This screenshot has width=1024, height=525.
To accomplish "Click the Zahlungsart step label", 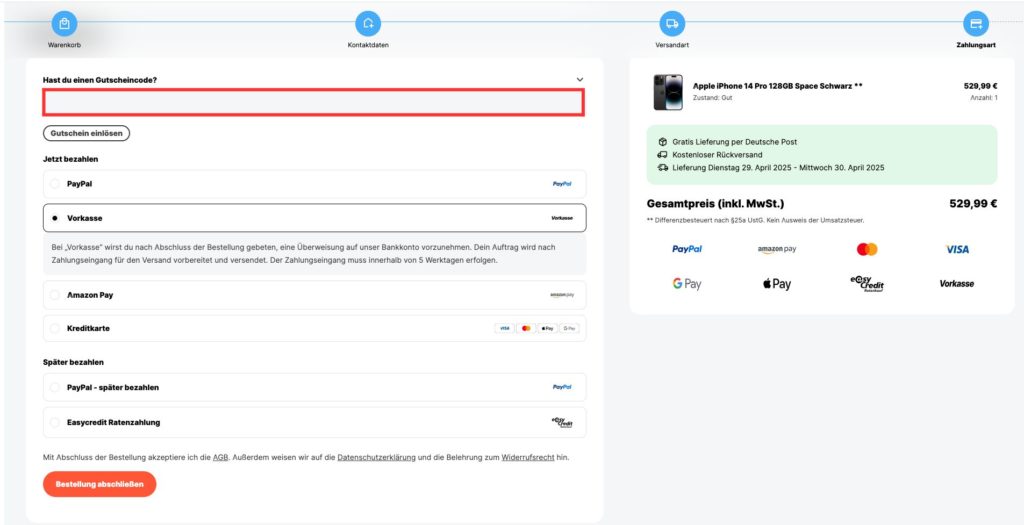I will click(x=976, y=45).
